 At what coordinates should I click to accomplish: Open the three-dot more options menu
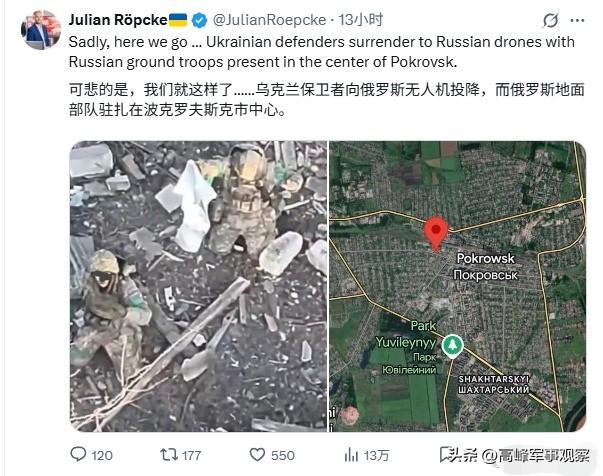(577, 21)
